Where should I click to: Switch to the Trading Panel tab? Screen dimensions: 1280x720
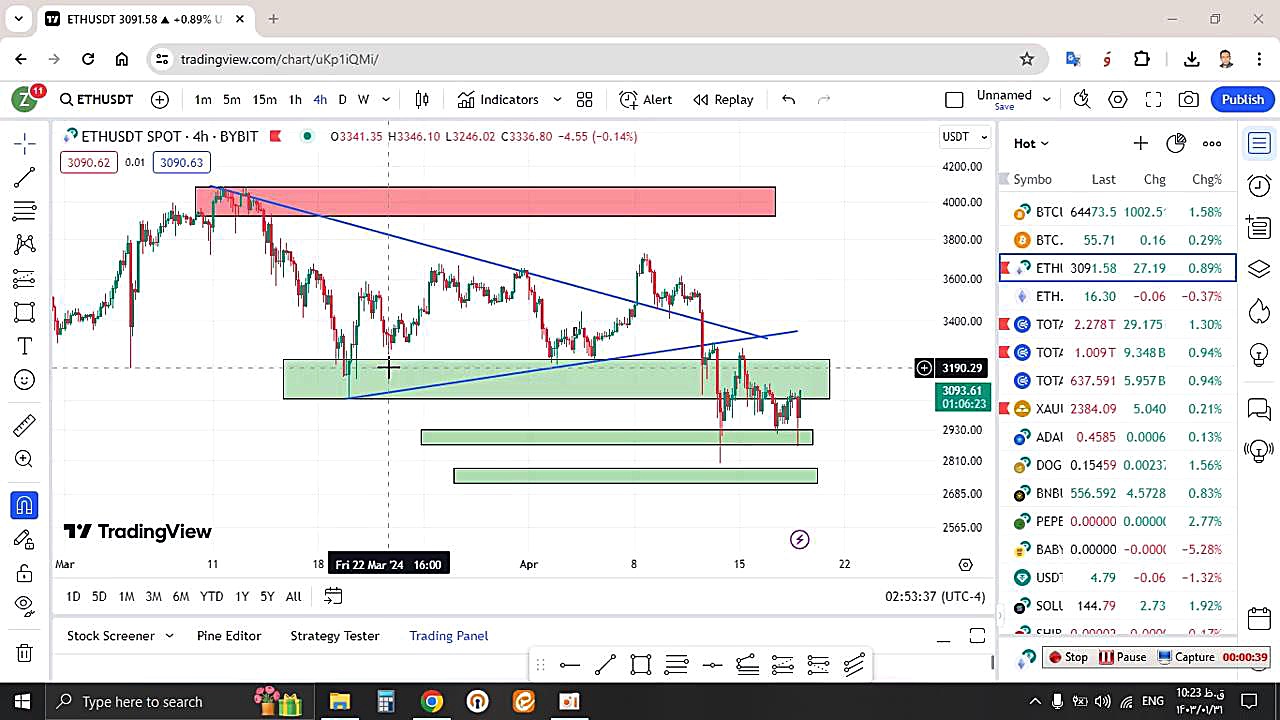point(448,636)
